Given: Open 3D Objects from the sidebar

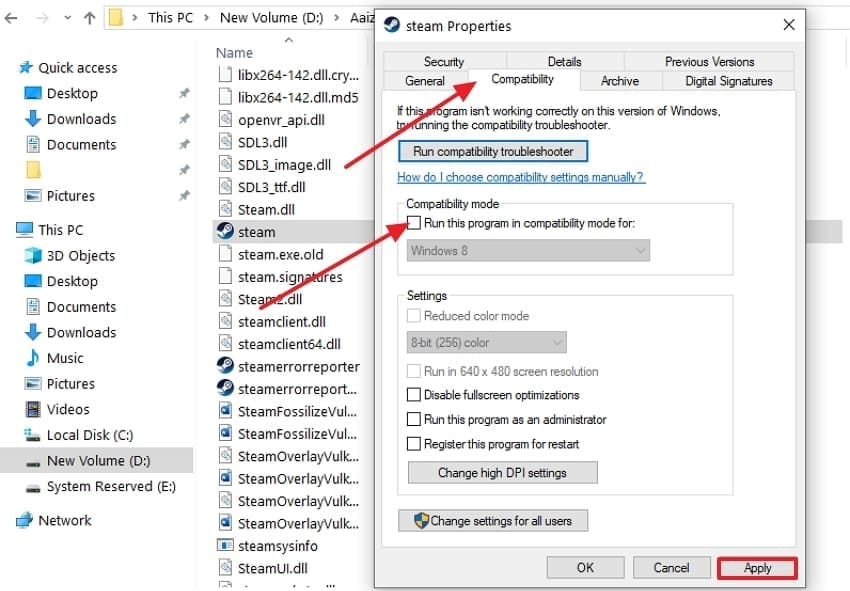Looking at the screenshot, I should pos(66,255).
